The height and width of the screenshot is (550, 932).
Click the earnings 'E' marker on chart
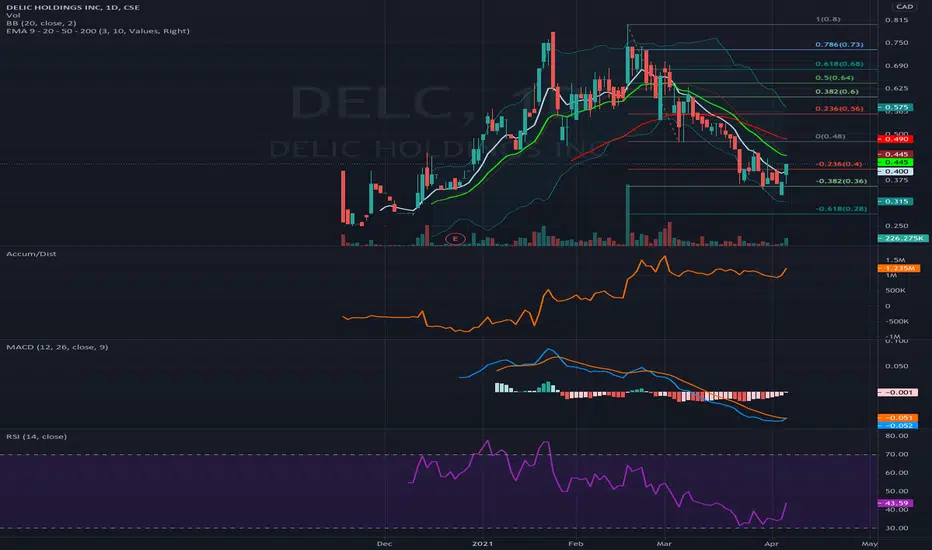pos(455,238)
